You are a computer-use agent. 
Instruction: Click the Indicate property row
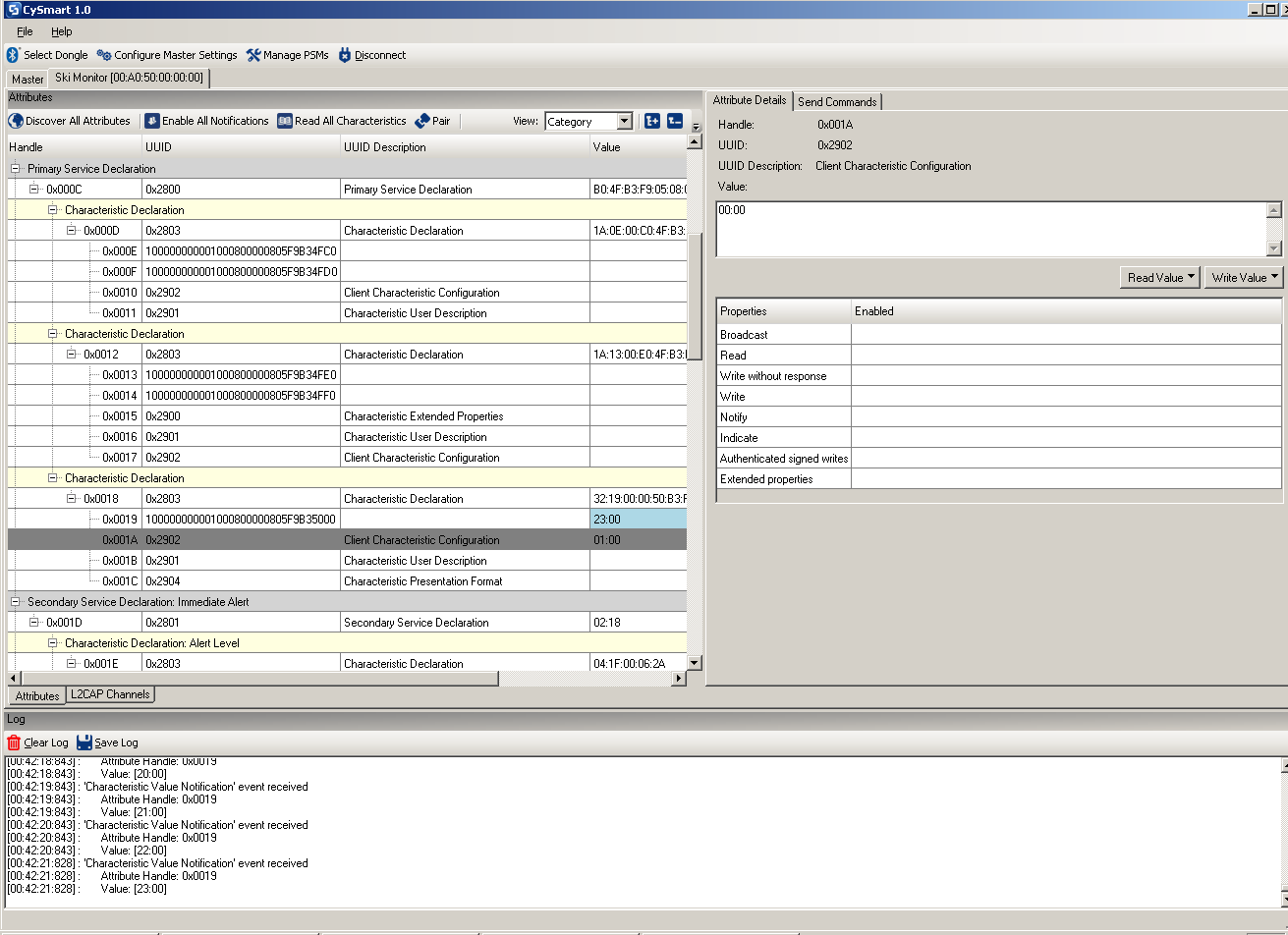(x=999, y=438)
